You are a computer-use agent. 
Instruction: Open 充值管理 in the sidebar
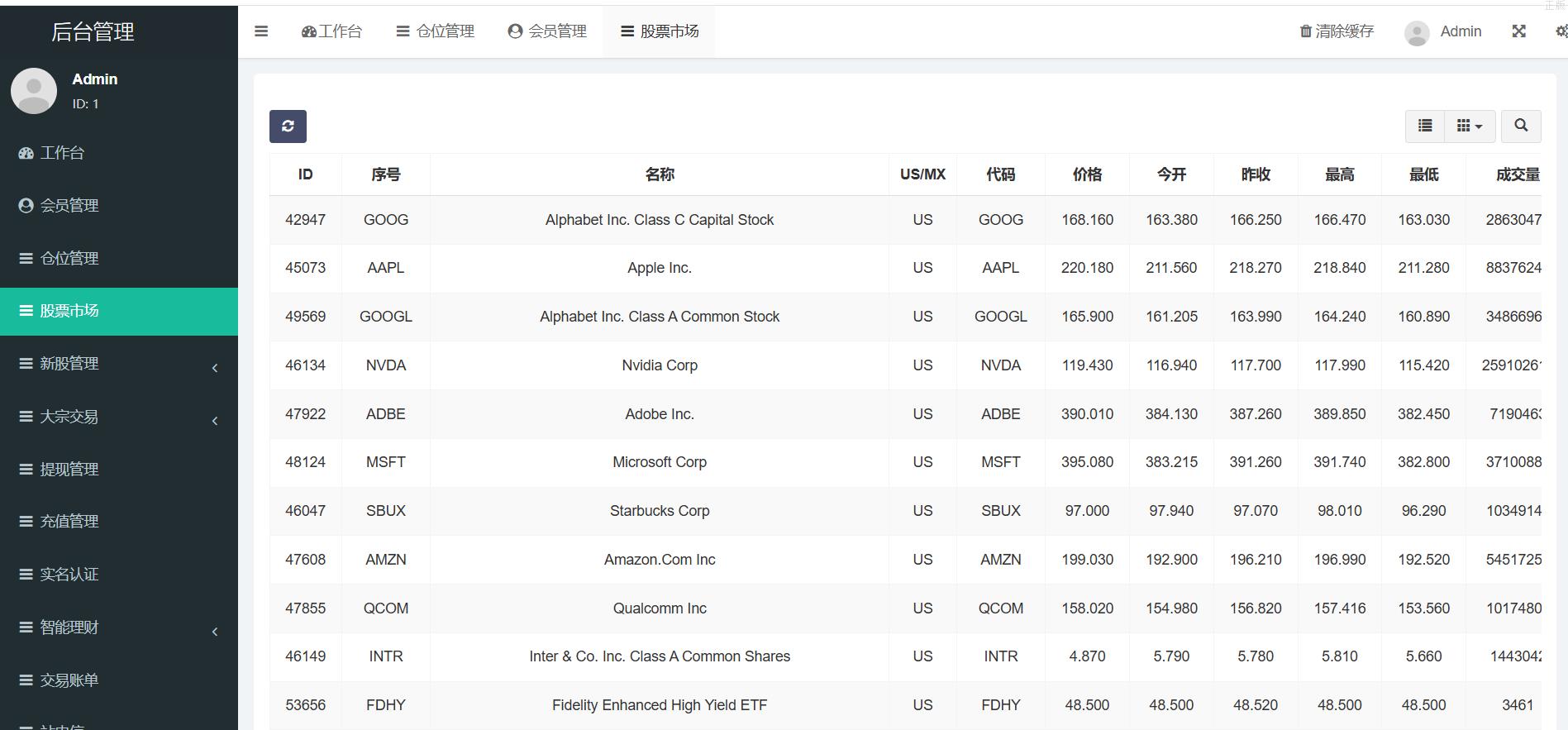tap(69, 522)
